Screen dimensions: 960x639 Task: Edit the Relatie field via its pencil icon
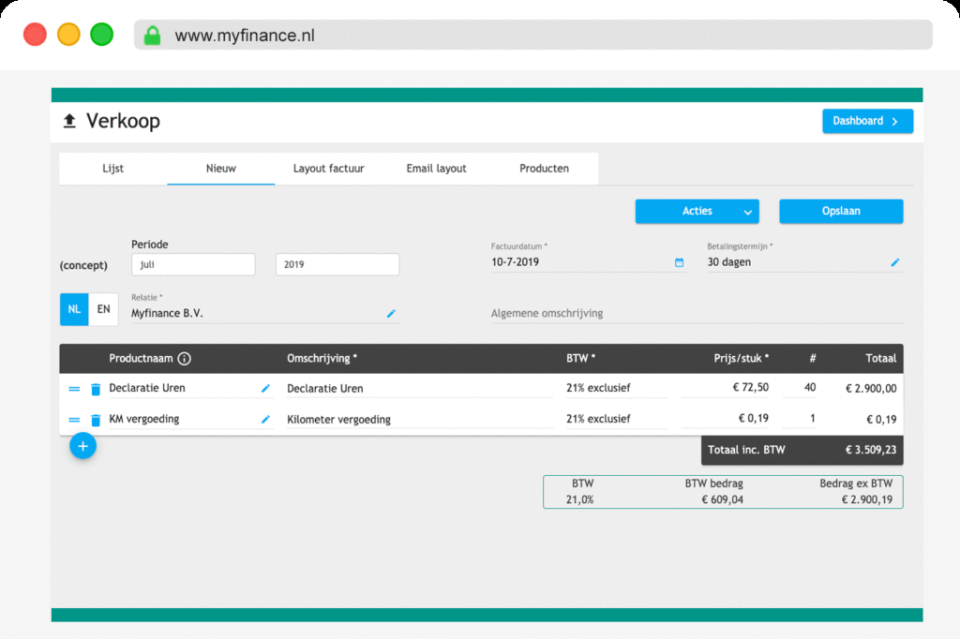[391, 313]
